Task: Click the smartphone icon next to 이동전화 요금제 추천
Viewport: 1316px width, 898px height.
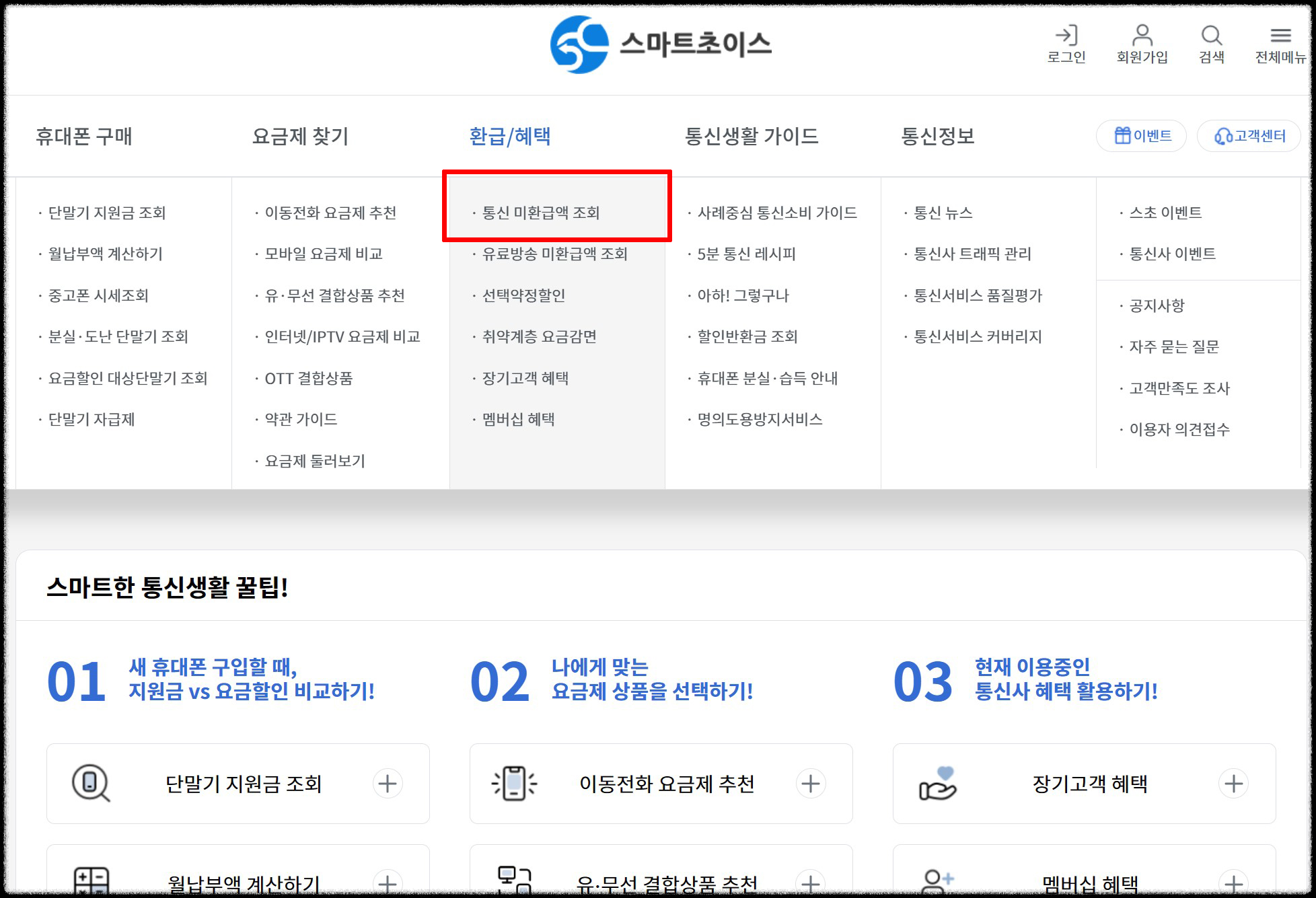Action: [515, 783]
